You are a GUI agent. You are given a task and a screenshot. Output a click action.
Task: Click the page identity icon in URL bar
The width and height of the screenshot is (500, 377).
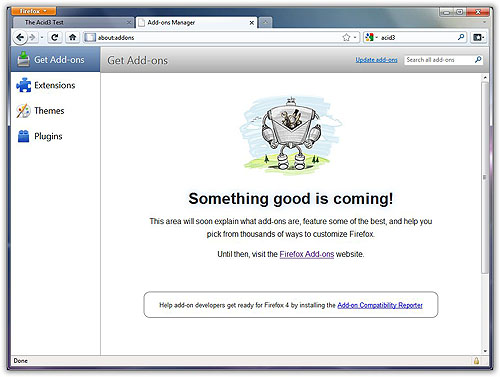click(90, 37)
